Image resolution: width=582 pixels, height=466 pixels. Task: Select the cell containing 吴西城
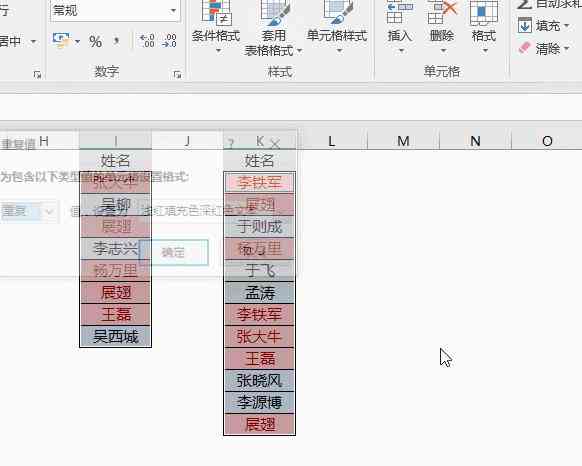pos(115,337)
